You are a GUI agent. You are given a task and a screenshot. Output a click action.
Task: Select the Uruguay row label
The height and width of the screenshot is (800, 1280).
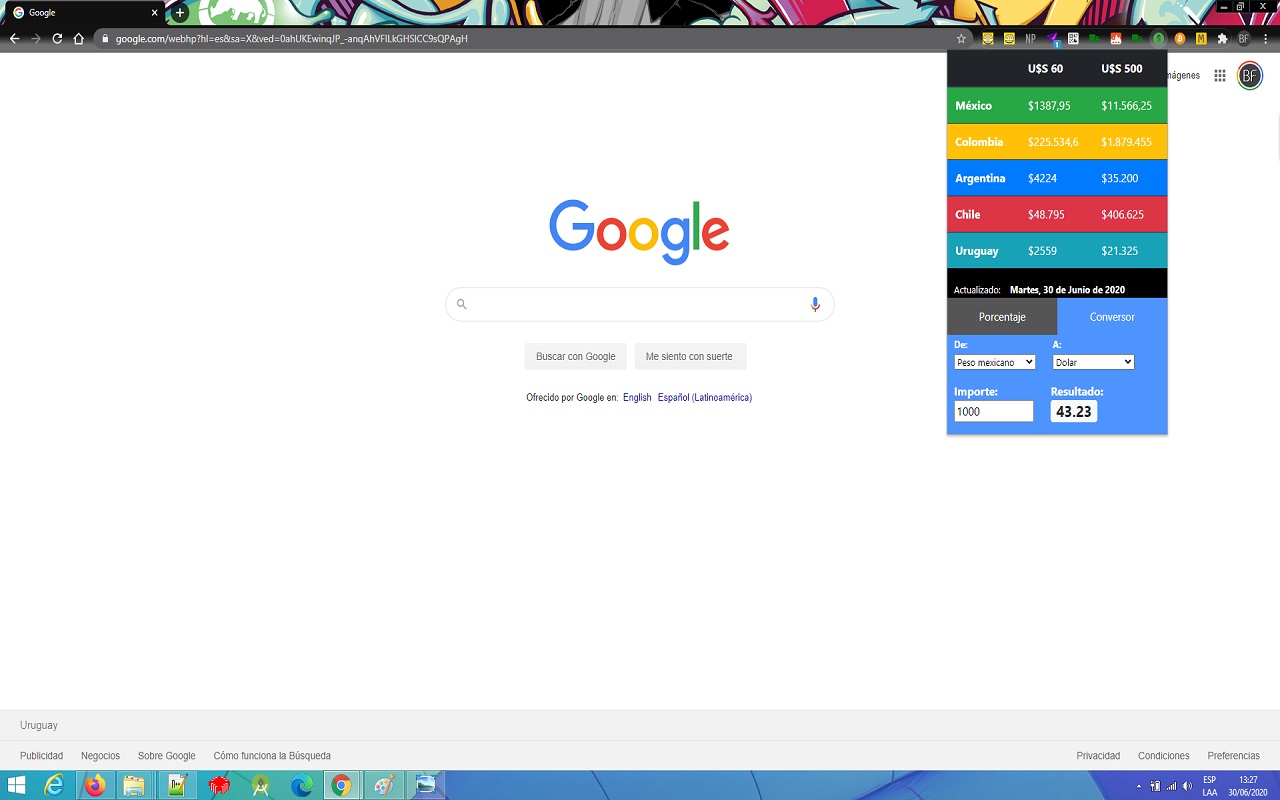pyautogui.click(x=977, y=251)
